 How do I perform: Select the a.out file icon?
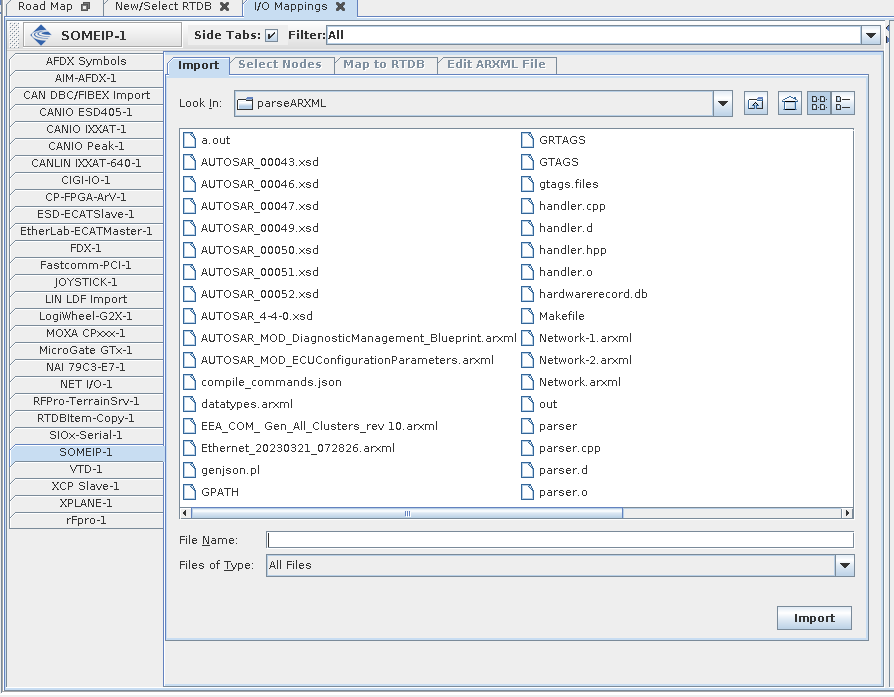[x=189, y=140]
